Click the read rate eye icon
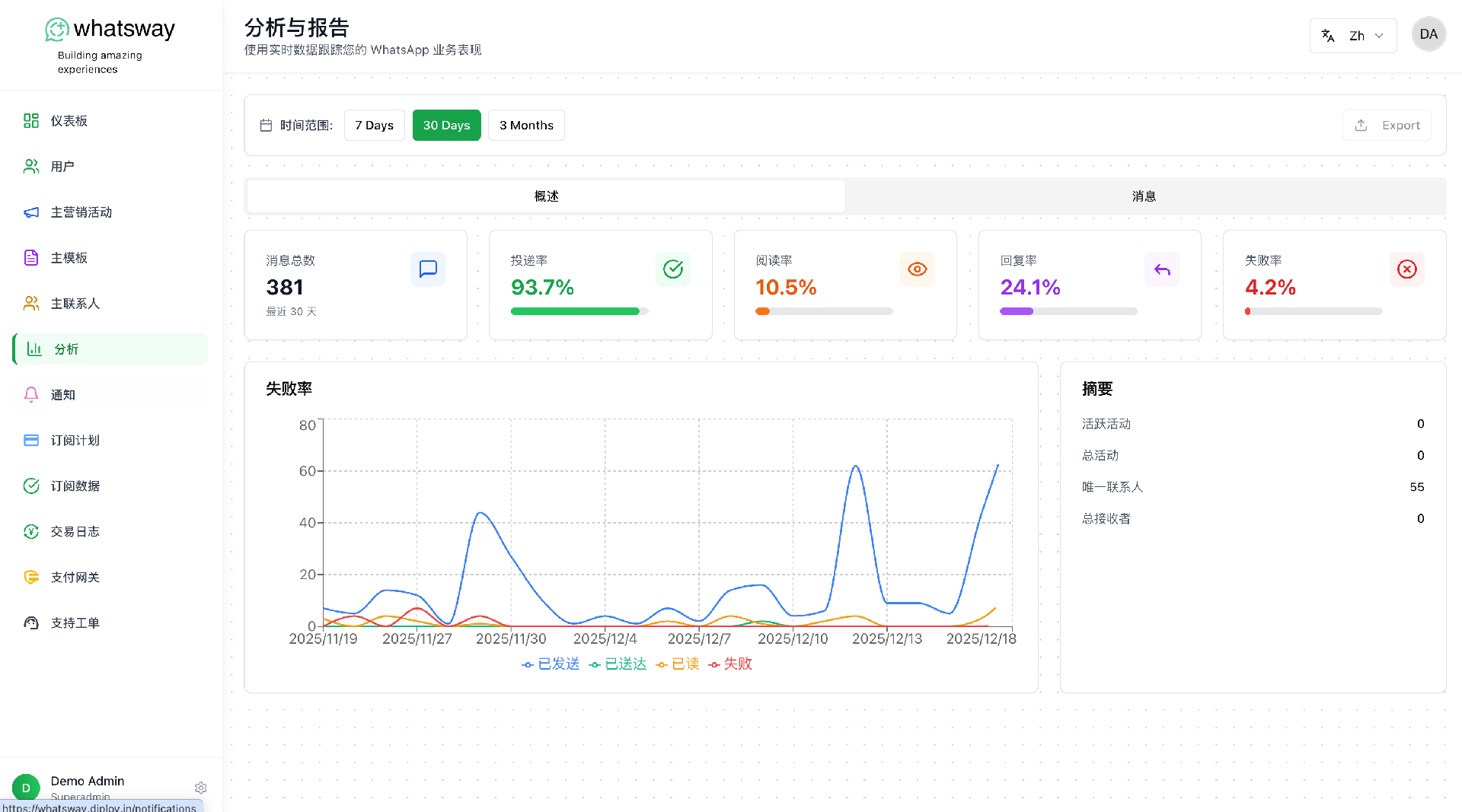Viewport: 1462px width, 812px height. pyautogui.click(x=917, y=269)
